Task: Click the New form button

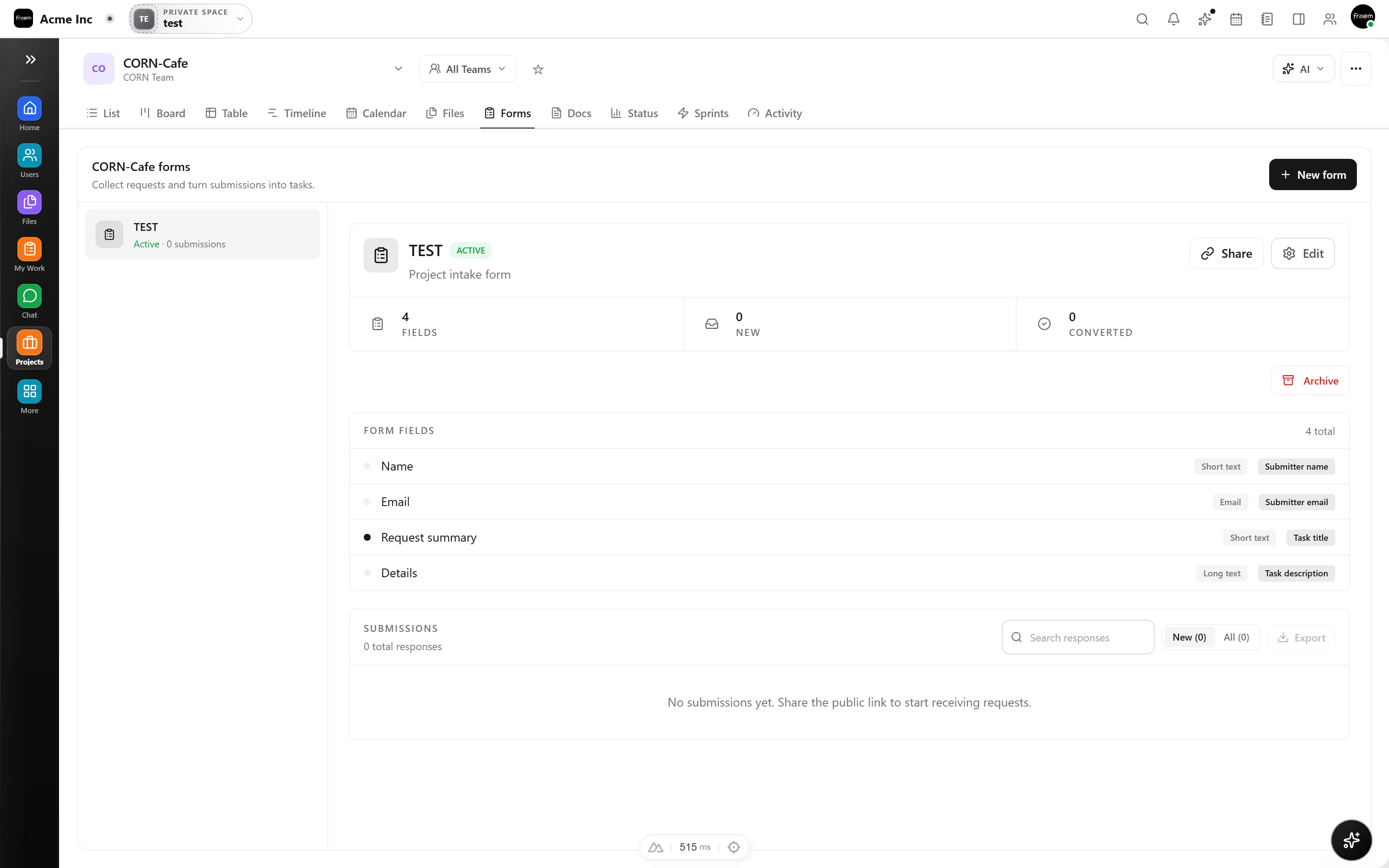Action: (x=1312, y=174)
